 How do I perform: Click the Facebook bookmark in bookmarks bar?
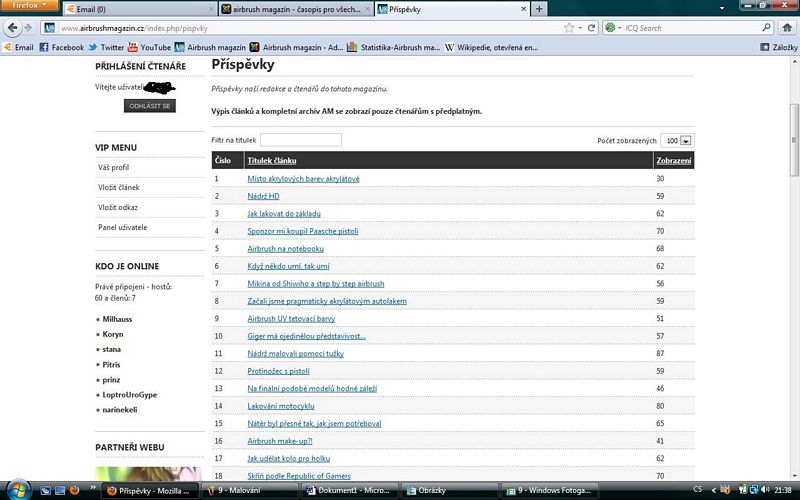[60, 47]
